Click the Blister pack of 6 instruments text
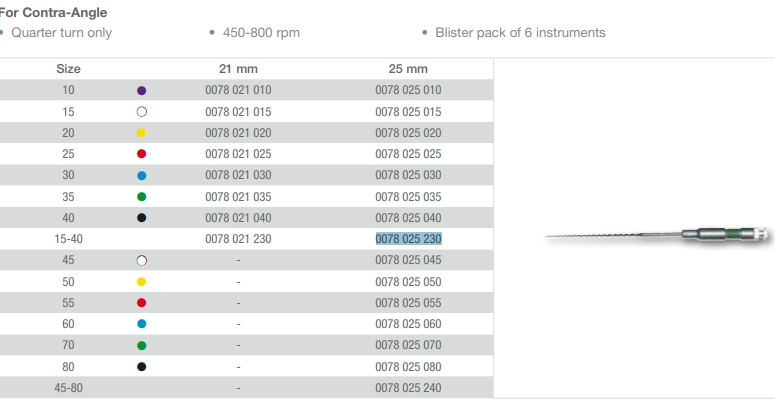775x400 pixels. coord(520,33)
